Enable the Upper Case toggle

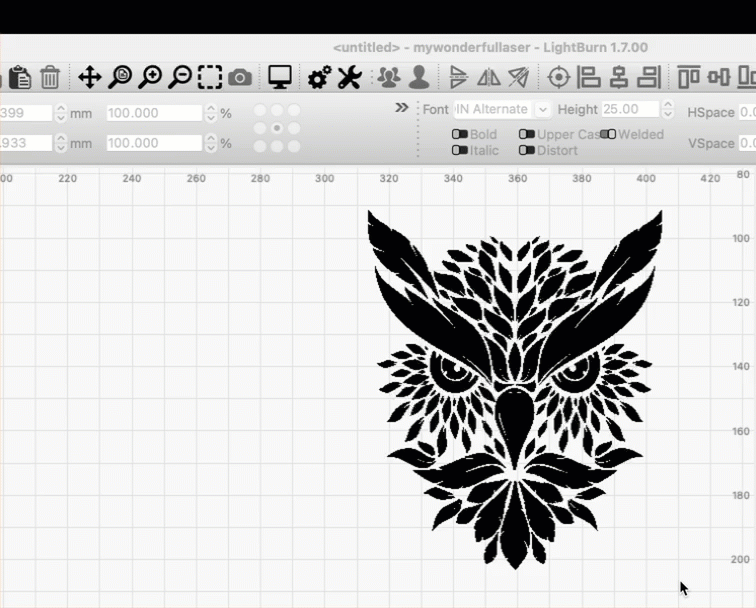526,134
